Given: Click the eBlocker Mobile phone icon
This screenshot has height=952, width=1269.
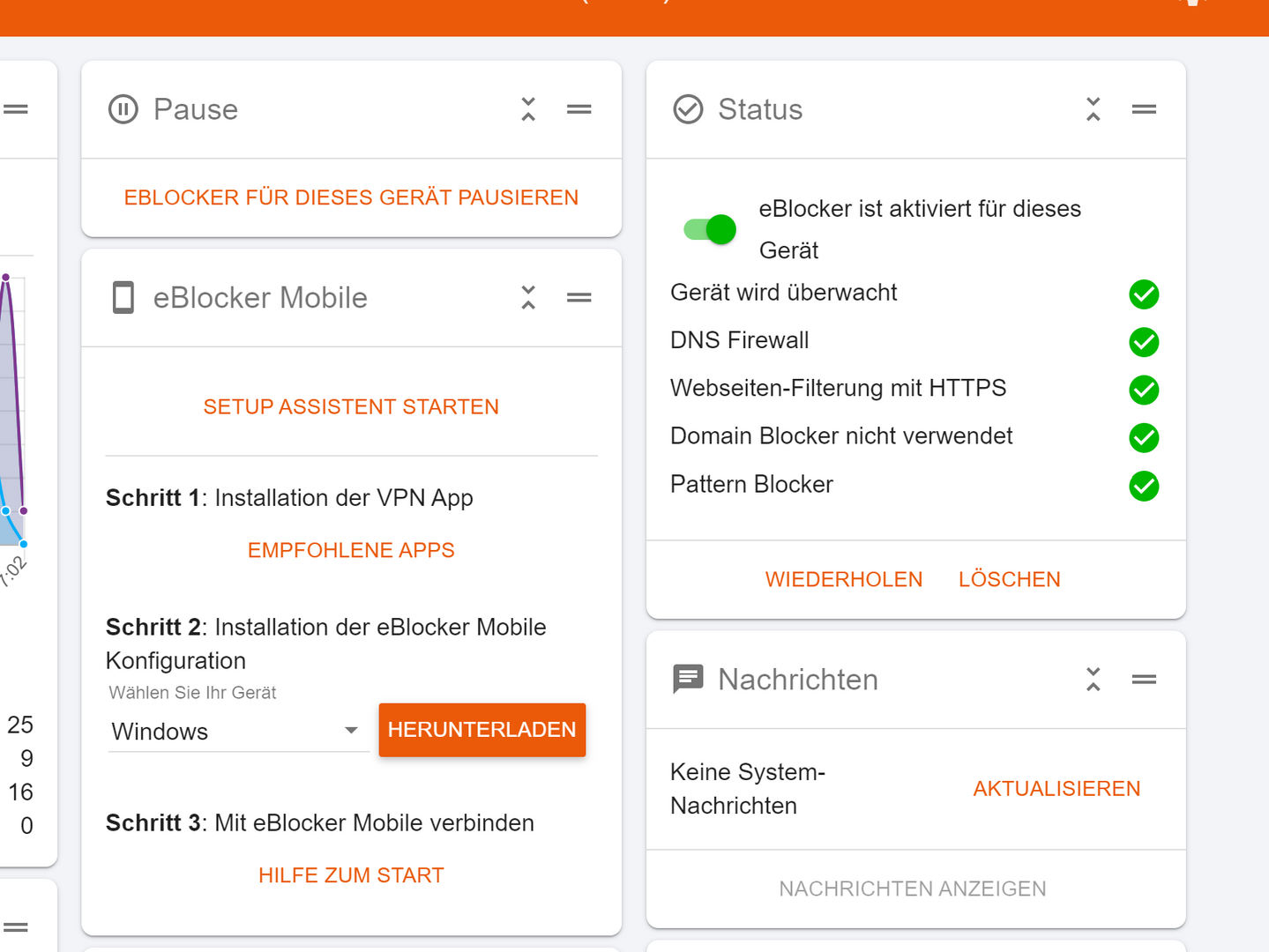Looking at the screenshot, I should click(x=123, y=298).
